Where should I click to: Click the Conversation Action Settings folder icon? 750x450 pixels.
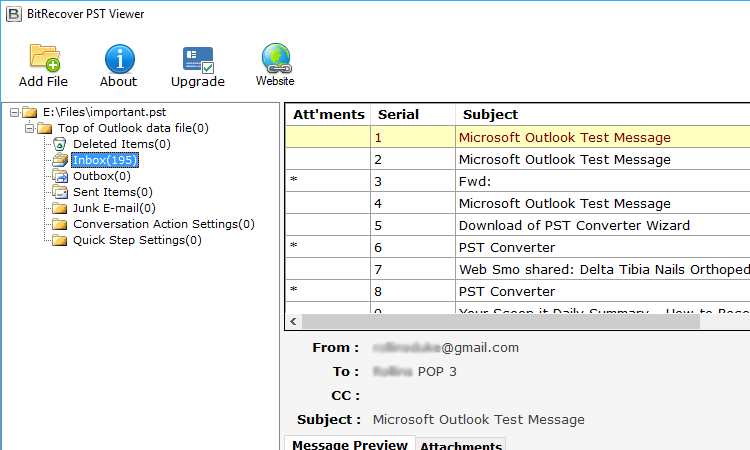click(x=60, y=224)
